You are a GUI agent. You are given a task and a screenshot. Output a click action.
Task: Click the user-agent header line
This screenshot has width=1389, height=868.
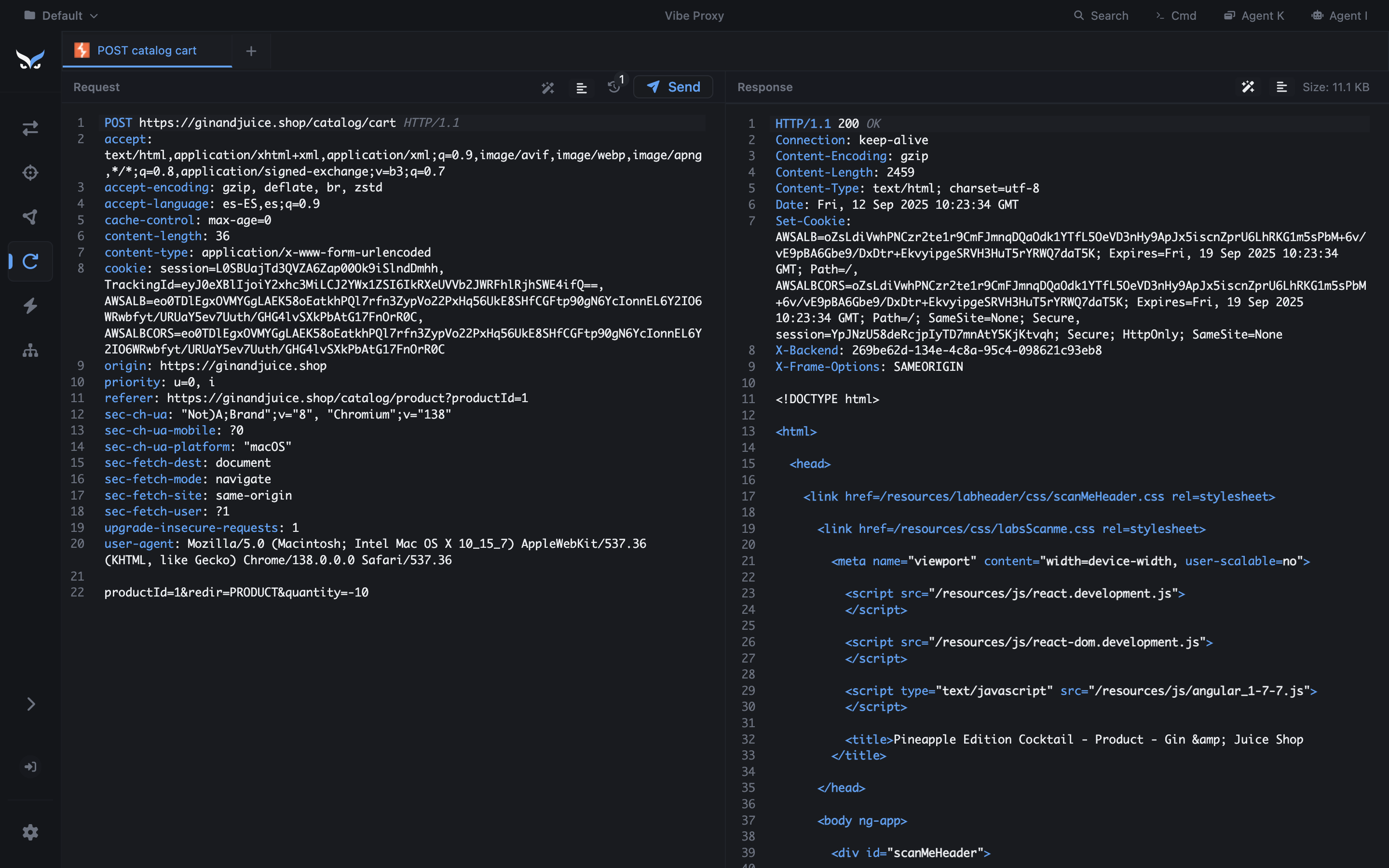(x=375, y=552)
